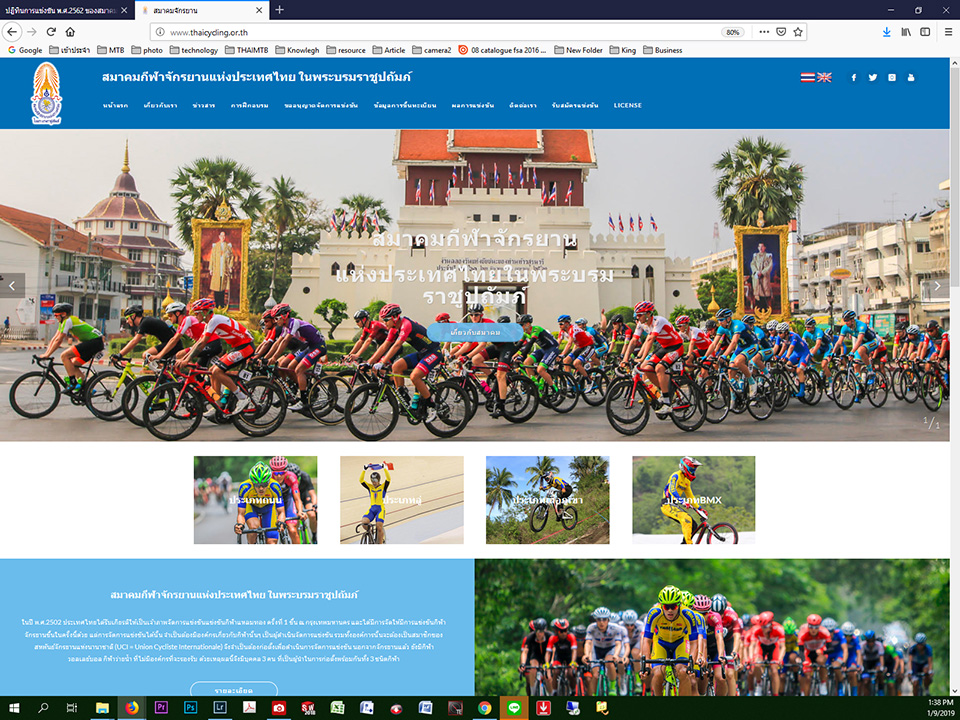
Task: Save page to Pocket icon
Action: coord(781,32)
